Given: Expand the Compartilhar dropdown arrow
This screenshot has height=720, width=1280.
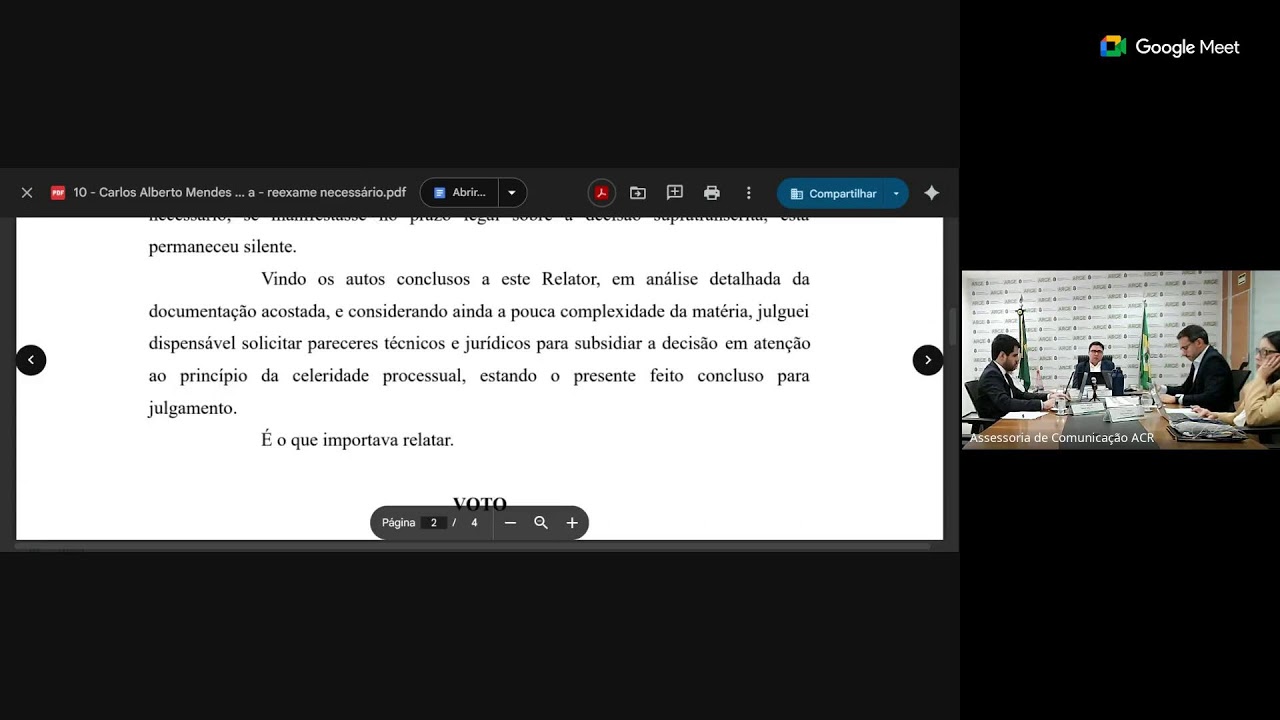Looking at the screenshot, I should 896,193.
